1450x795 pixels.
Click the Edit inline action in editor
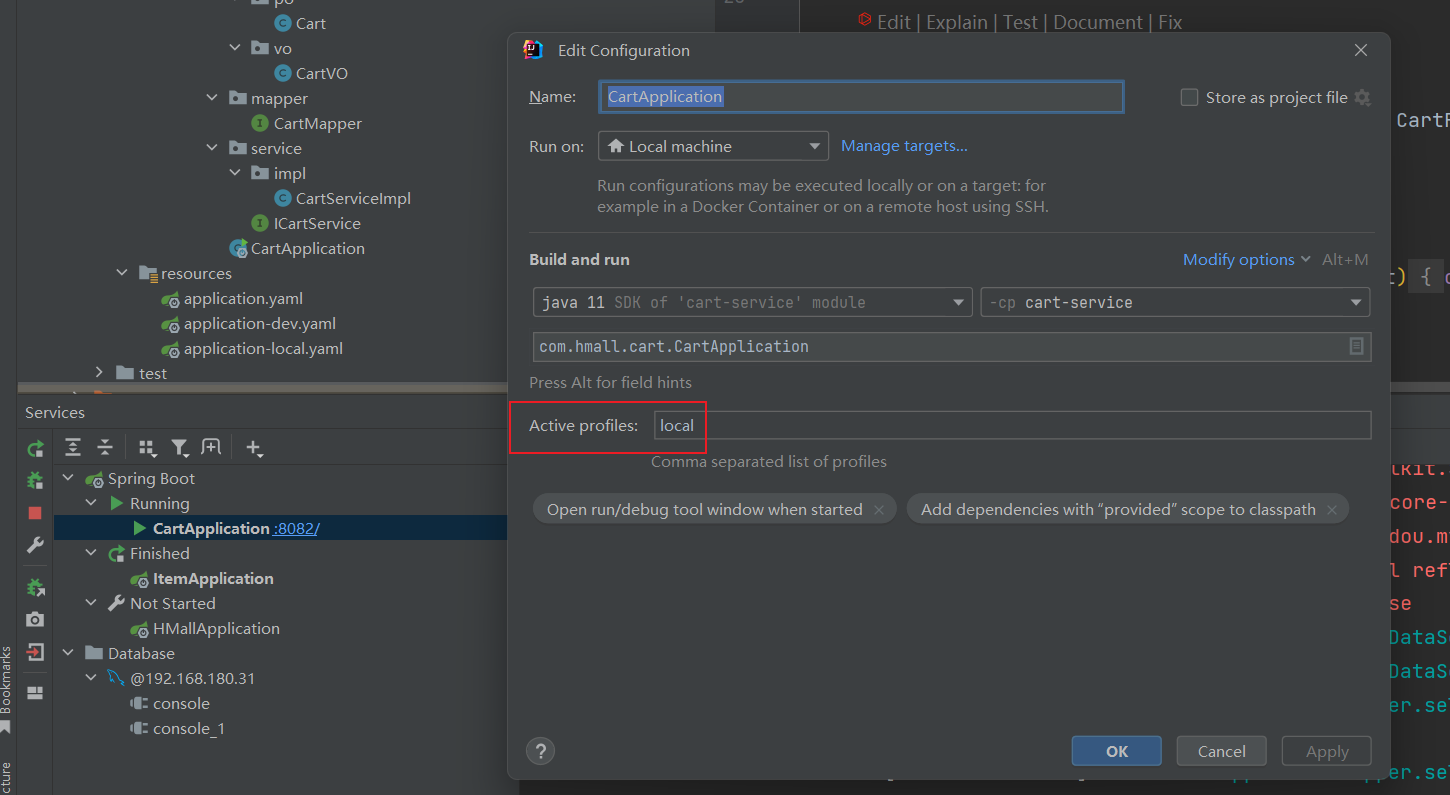coord(894,22)
